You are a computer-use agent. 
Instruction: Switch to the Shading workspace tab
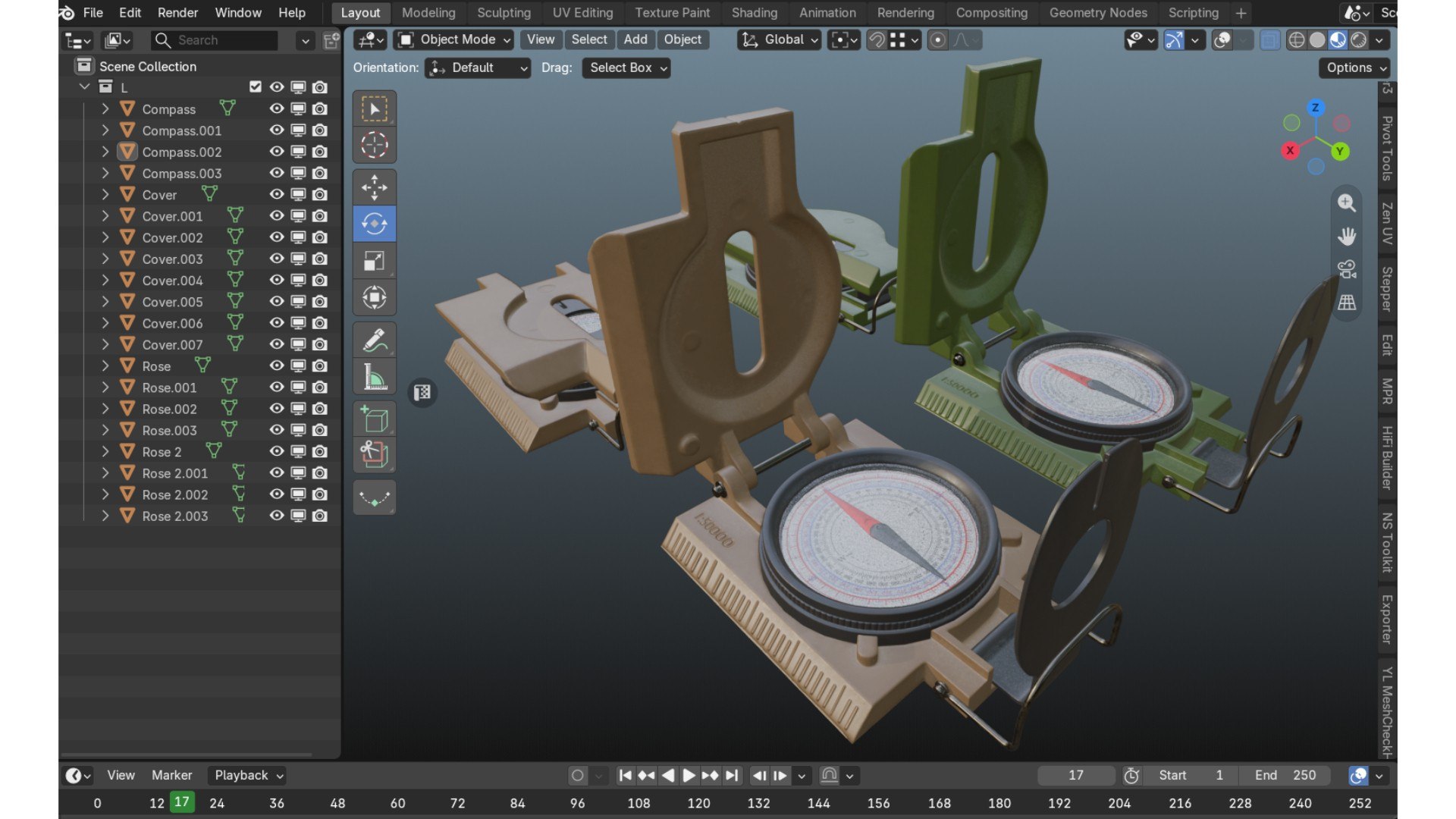tap(754, 13)
